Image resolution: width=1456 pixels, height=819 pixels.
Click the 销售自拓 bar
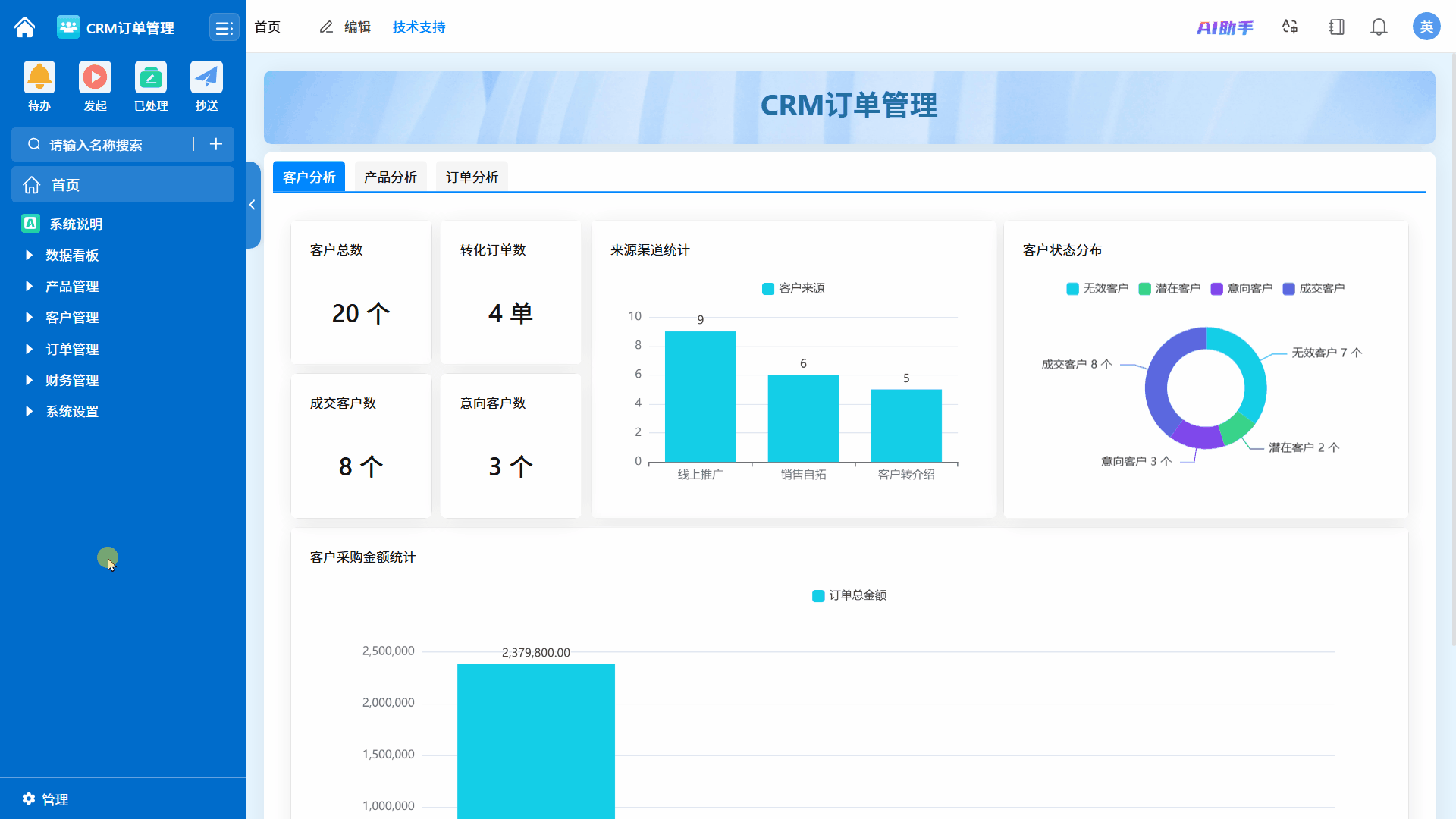point(803,419)
